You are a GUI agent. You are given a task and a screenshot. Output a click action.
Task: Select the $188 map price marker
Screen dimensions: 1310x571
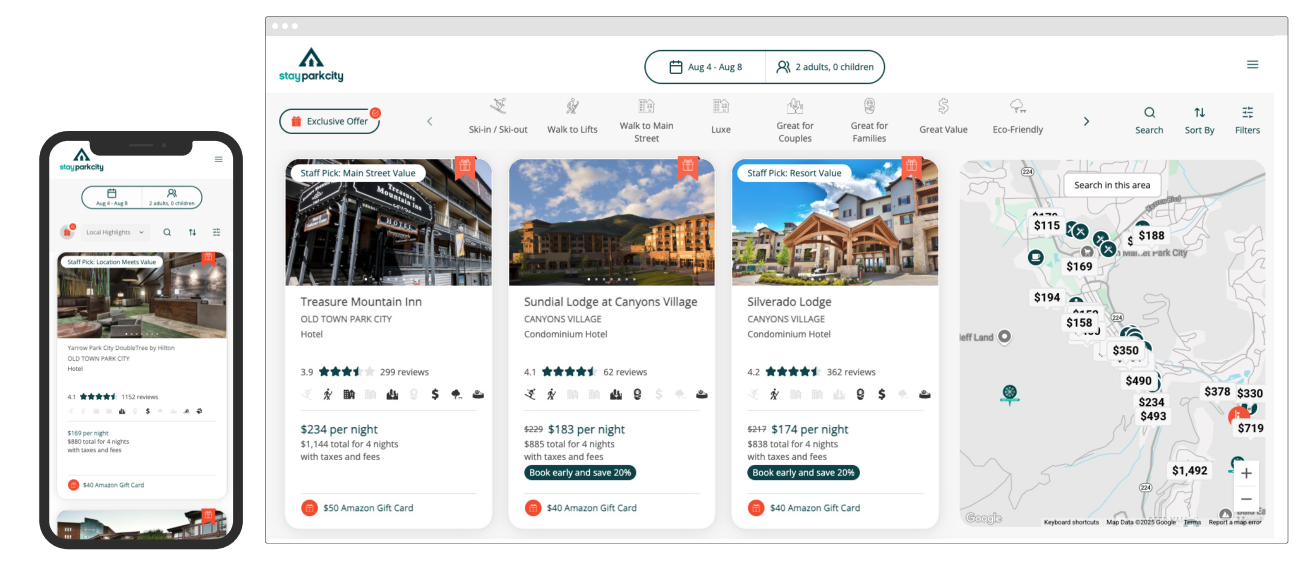click(1151, 236)
